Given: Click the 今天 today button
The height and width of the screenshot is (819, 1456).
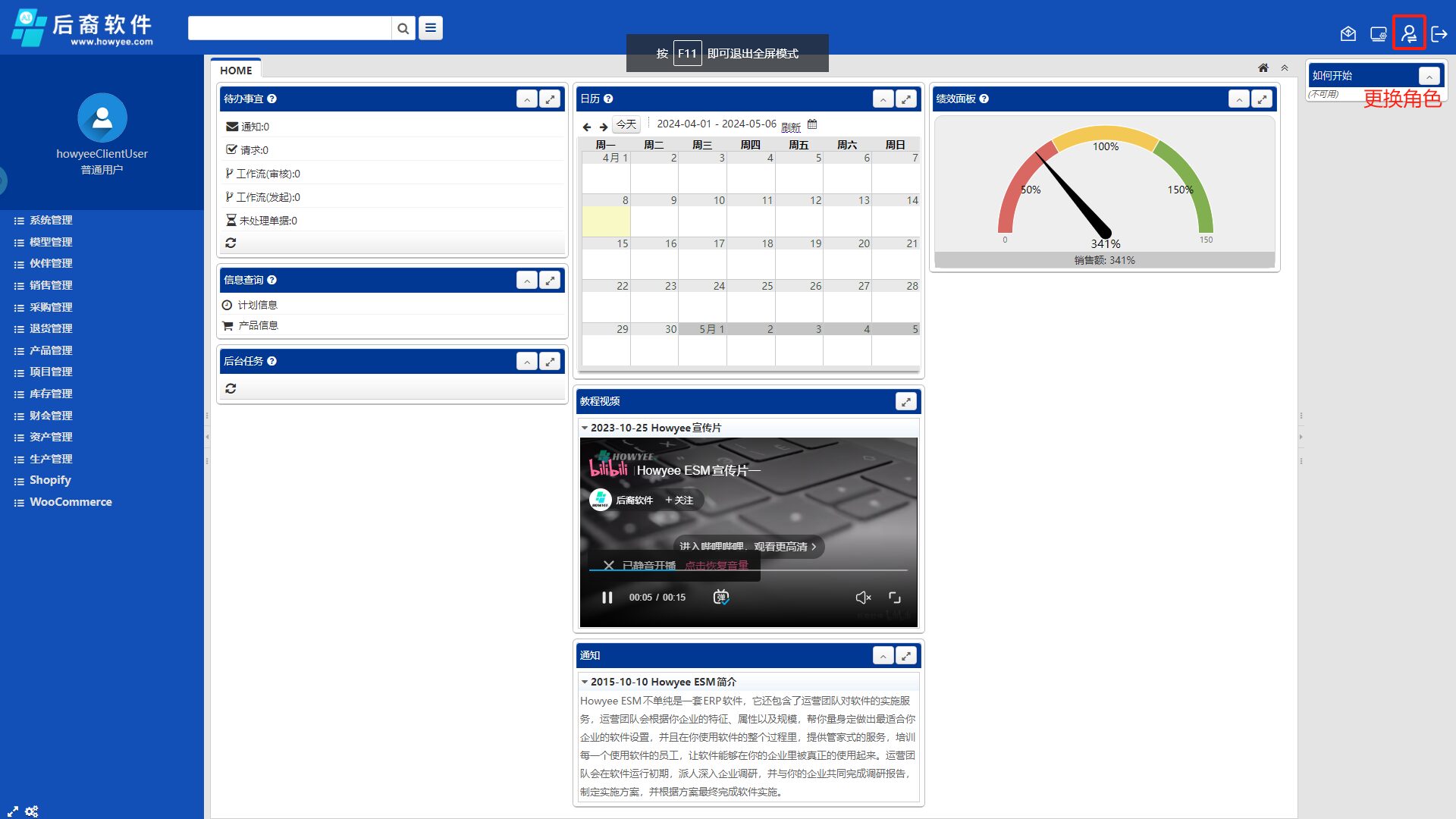Looking at the screenshot, I should point(626,124).
